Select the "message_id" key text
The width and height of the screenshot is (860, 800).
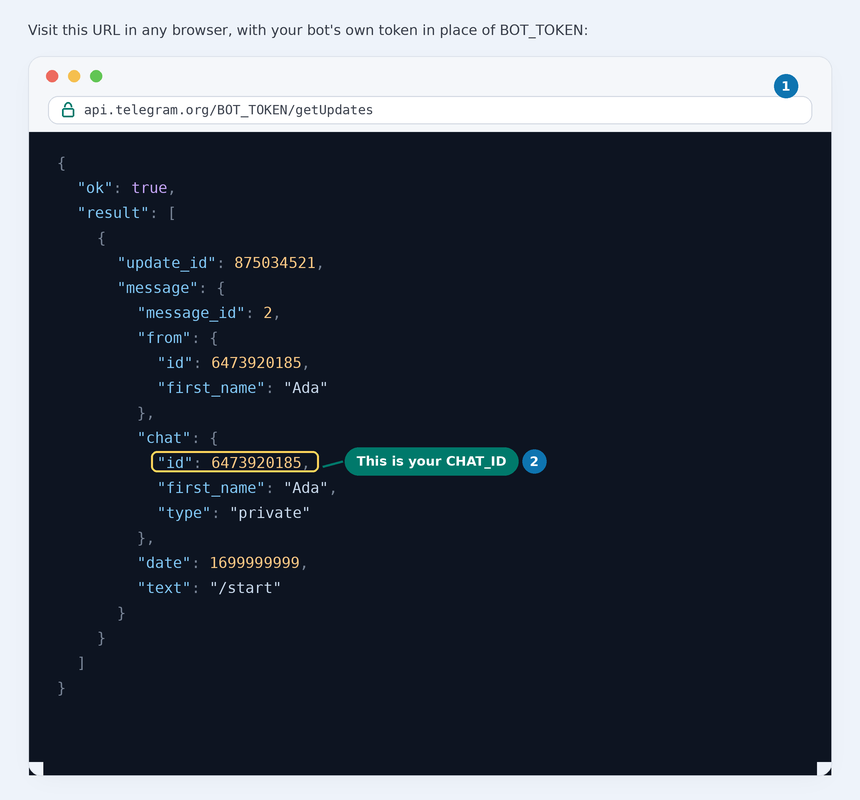[191, 313]
